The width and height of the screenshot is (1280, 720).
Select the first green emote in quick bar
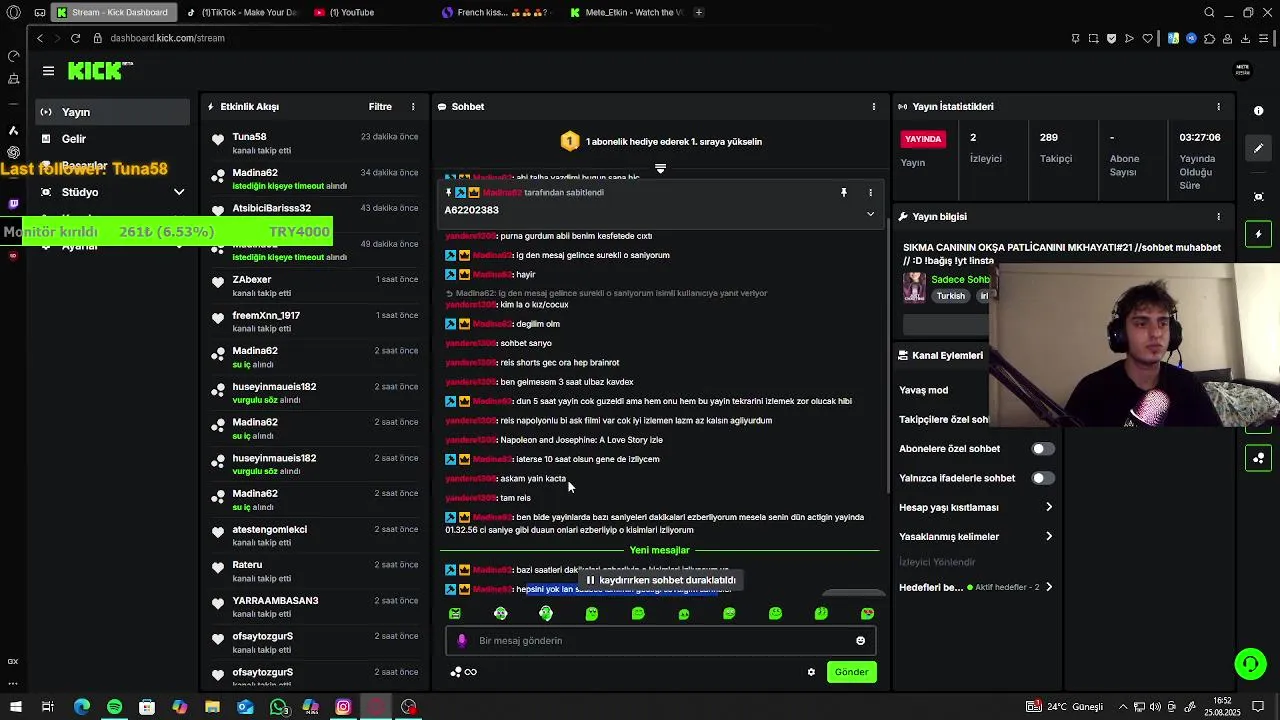tap(455, 613)
